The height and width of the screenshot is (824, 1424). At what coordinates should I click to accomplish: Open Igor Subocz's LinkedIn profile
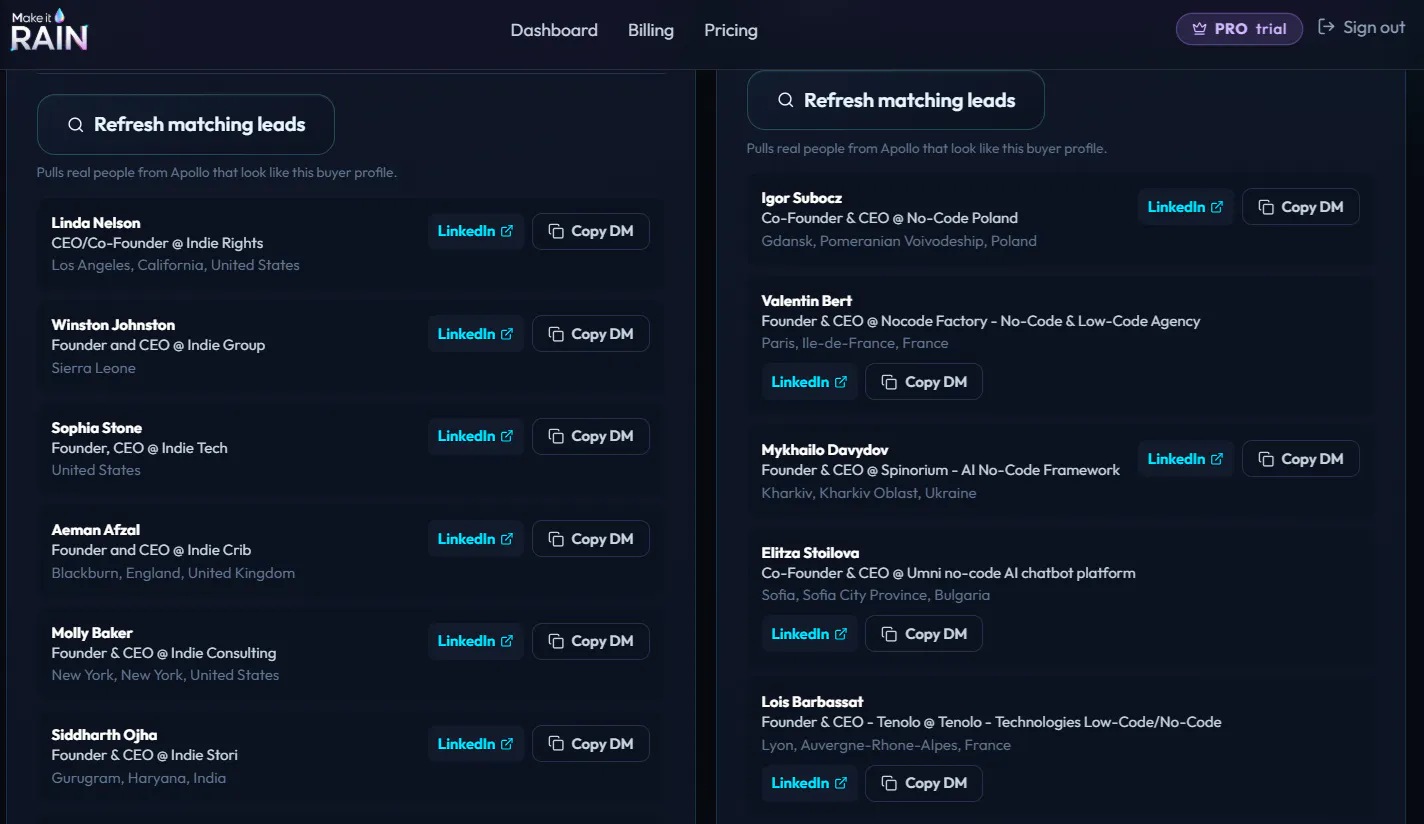(1186, 207)
